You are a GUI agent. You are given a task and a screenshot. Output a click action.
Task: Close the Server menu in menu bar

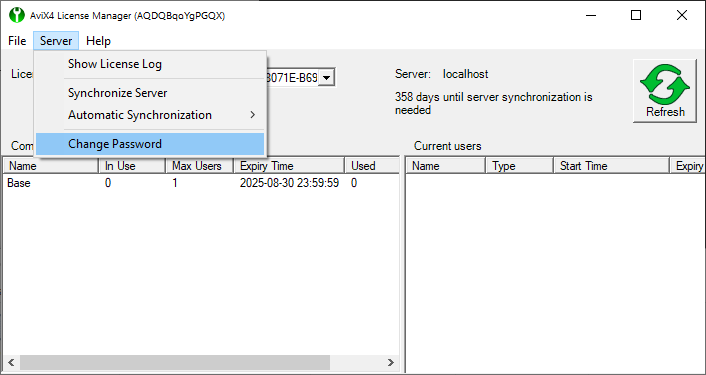tap(56, 41)
